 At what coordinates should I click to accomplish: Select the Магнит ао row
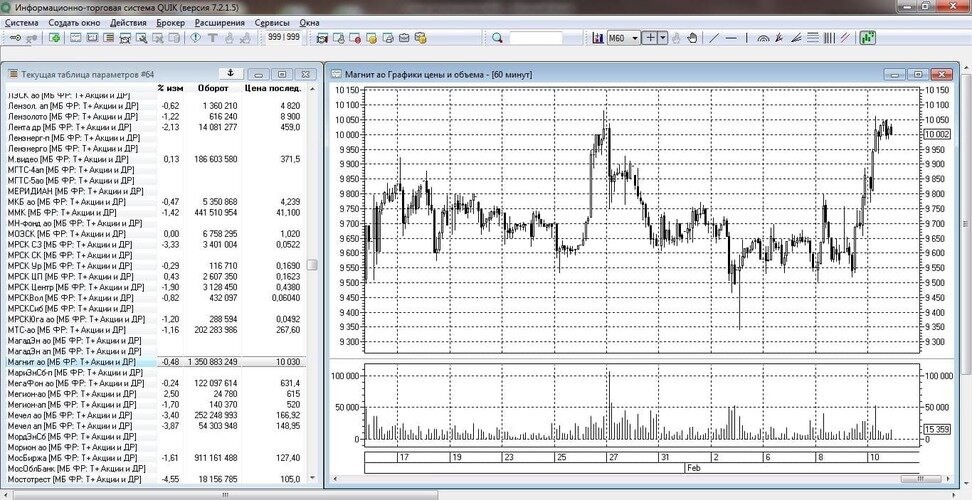[155, 361]
